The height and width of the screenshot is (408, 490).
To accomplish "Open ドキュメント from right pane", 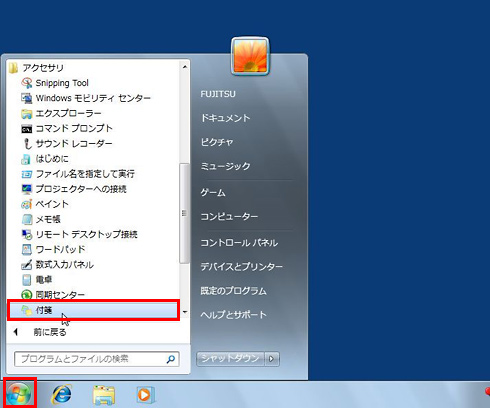I will point(225,118).
